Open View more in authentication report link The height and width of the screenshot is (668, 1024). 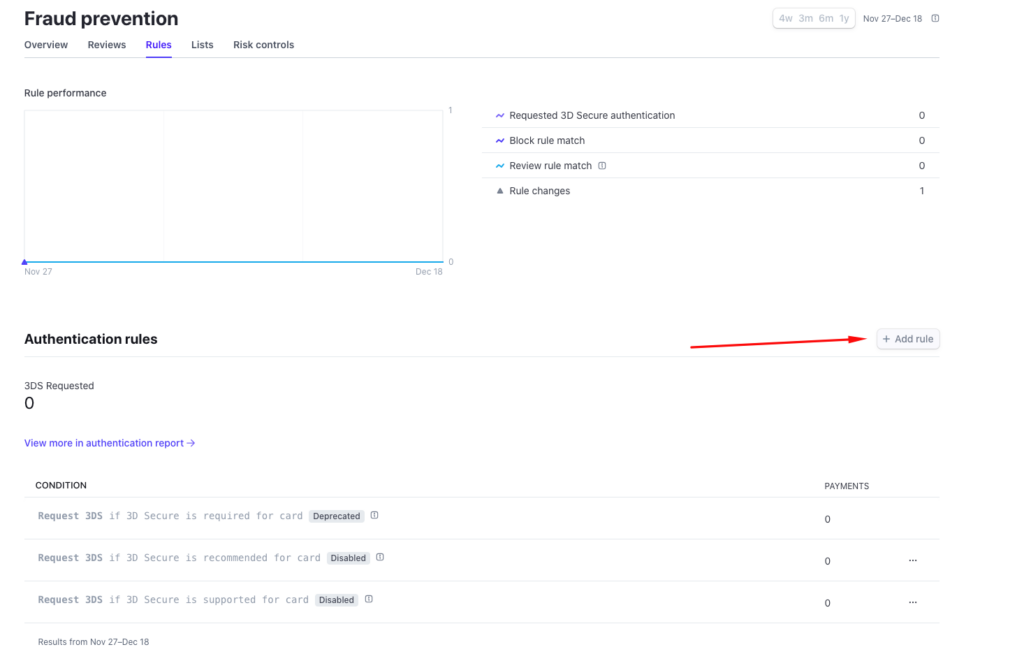point(109,443)
